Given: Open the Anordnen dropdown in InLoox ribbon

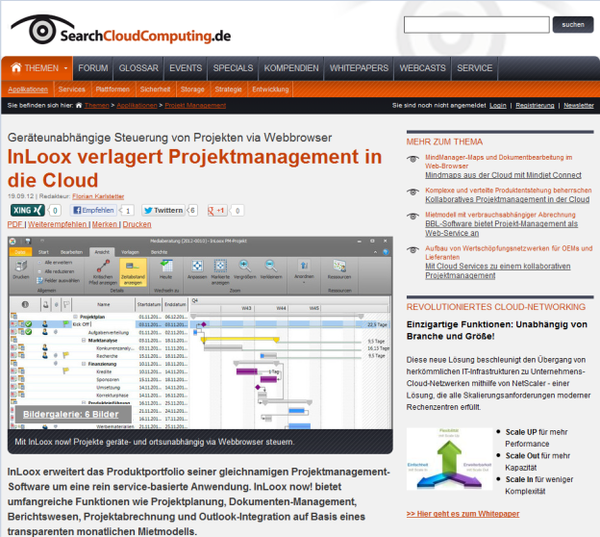Looking at the screenshot, I should pyautogui.click(x=304, y=271).
